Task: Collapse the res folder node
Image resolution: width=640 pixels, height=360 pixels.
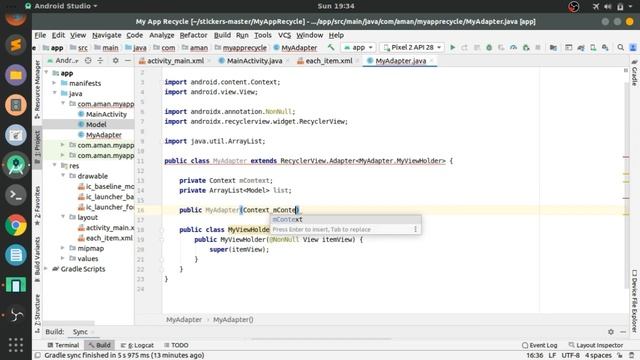Action: (54, 165)
